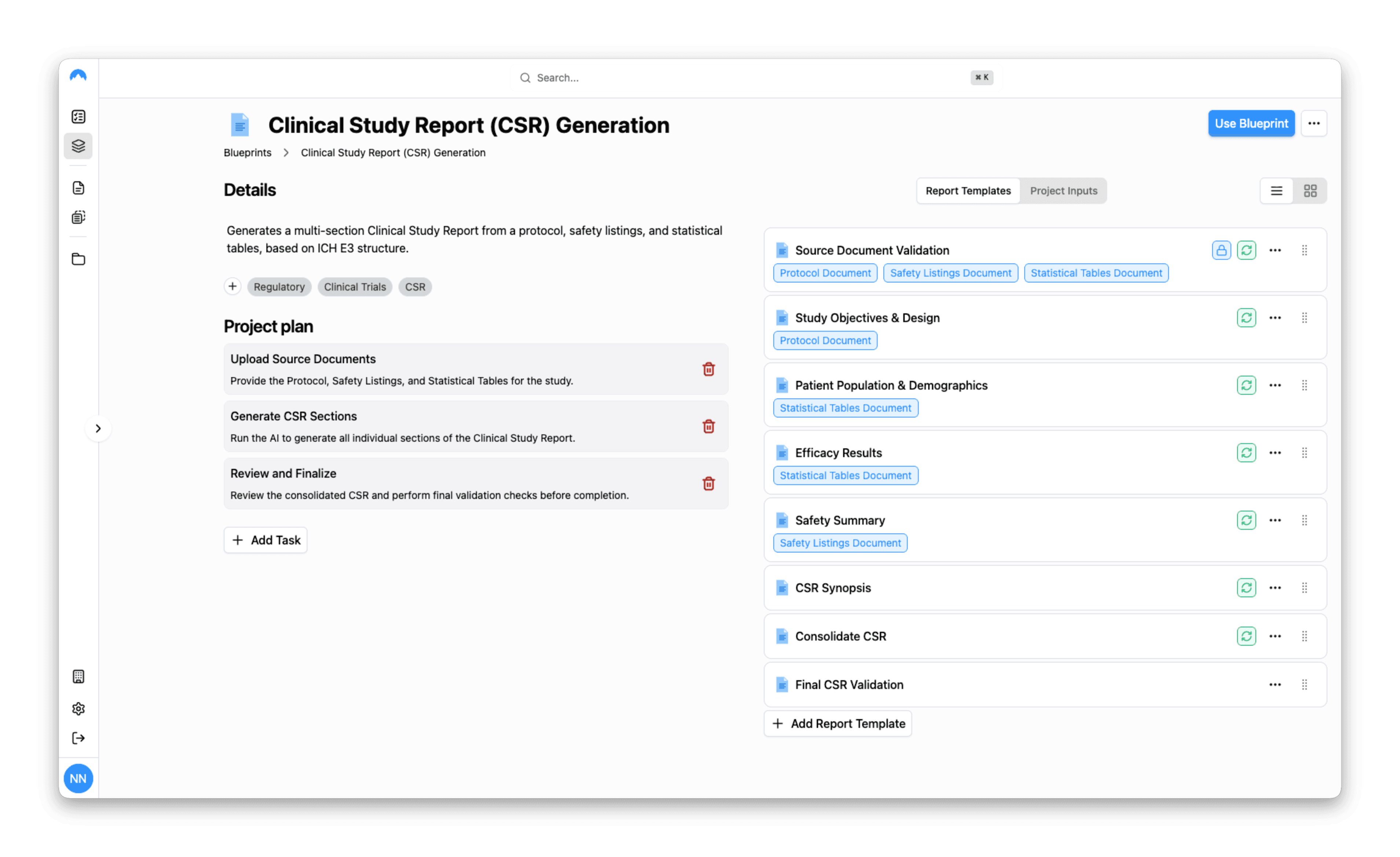Click the logout icon in sidebar

pyautogui.click(x=79, y=738)
